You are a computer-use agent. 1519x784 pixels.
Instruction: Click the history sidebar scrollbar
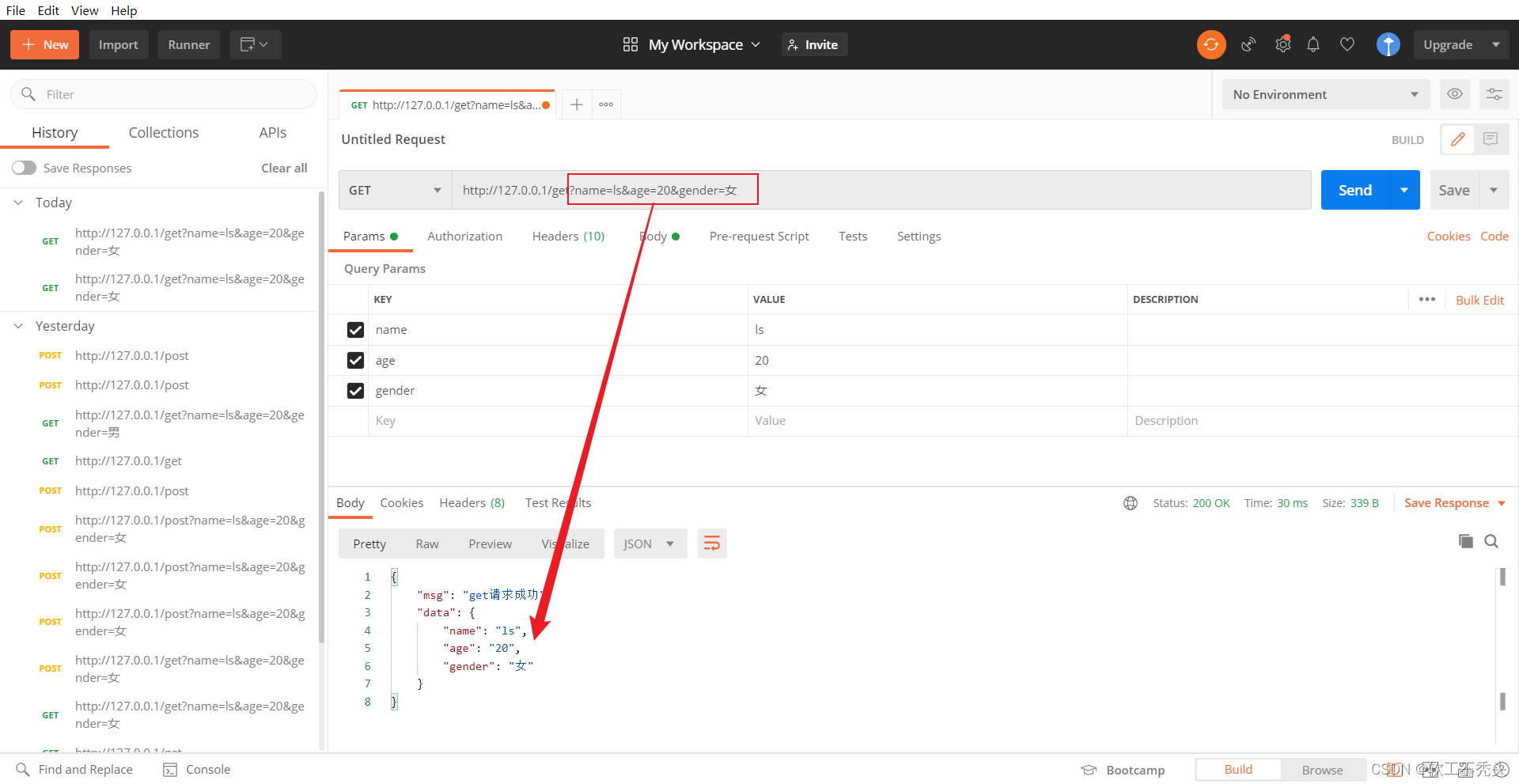(321, 417)
